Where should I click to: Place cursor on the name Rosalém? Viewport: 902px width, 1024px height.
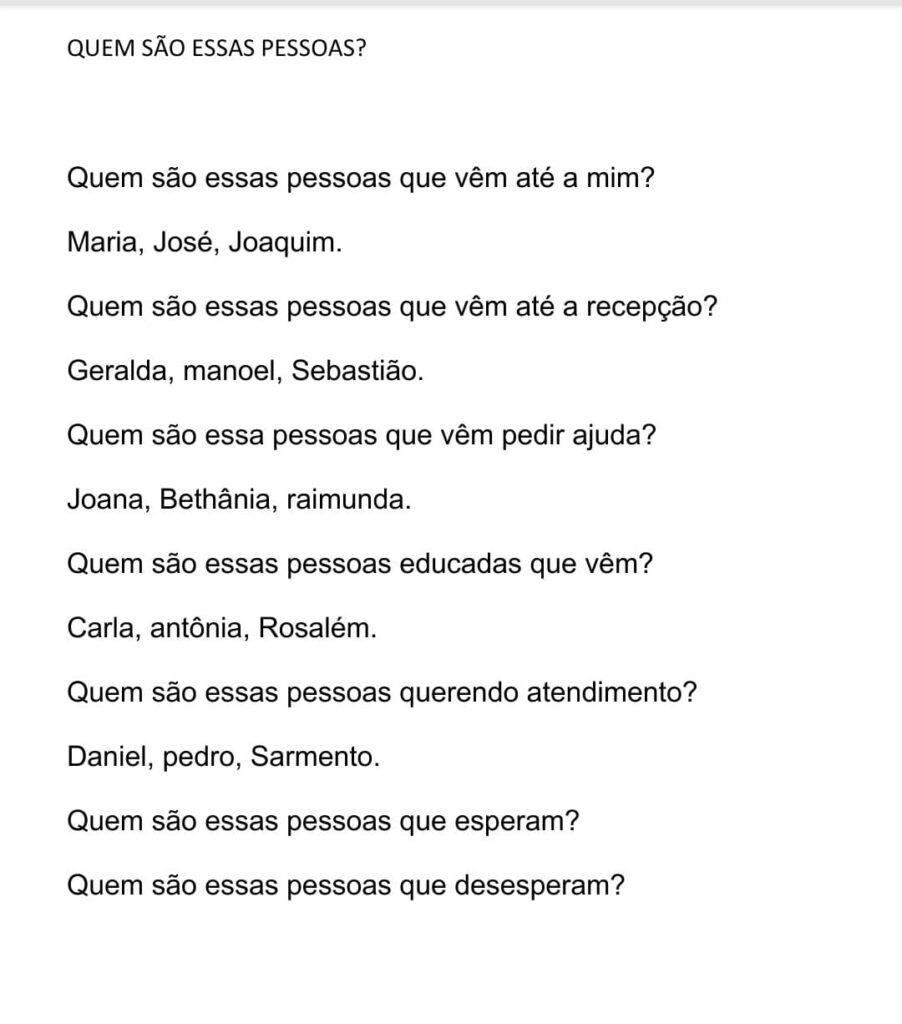point(315,627)
